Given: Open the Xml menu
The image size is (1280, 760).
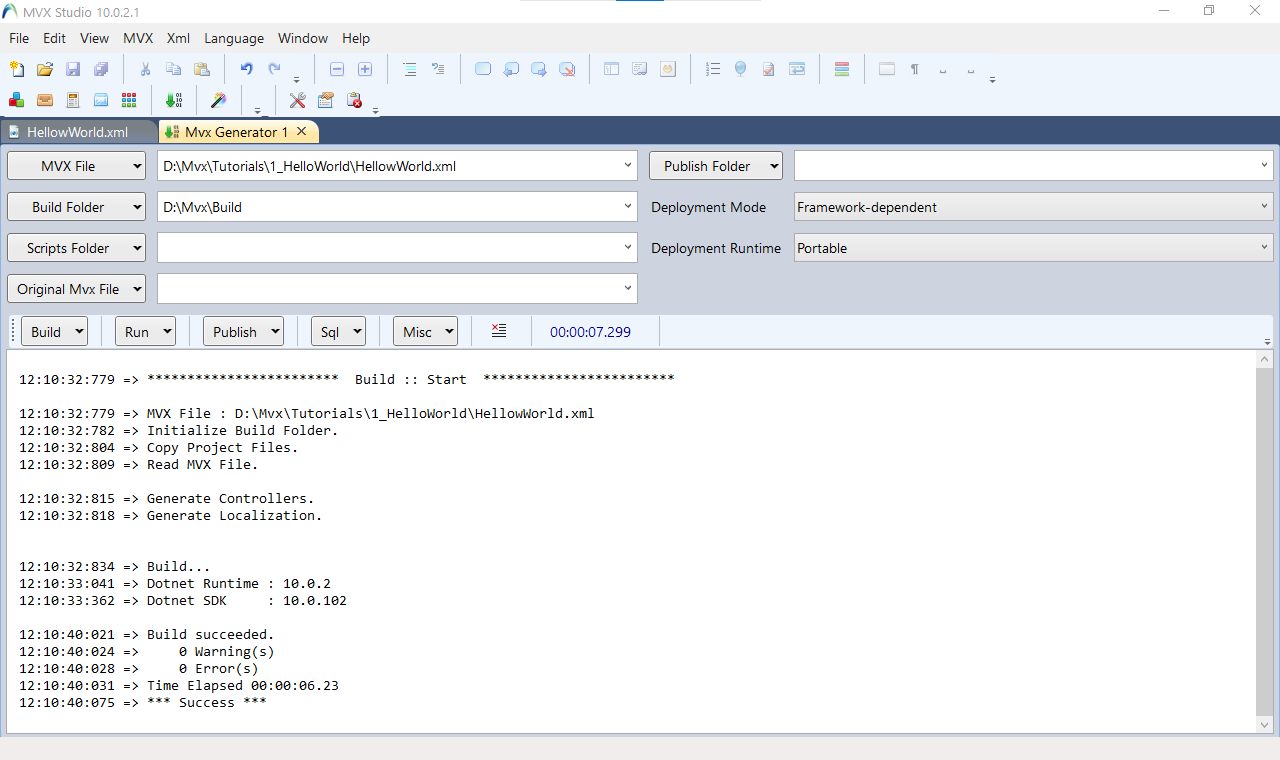Looking at the screenshot, I should click(x=178, y=38).
